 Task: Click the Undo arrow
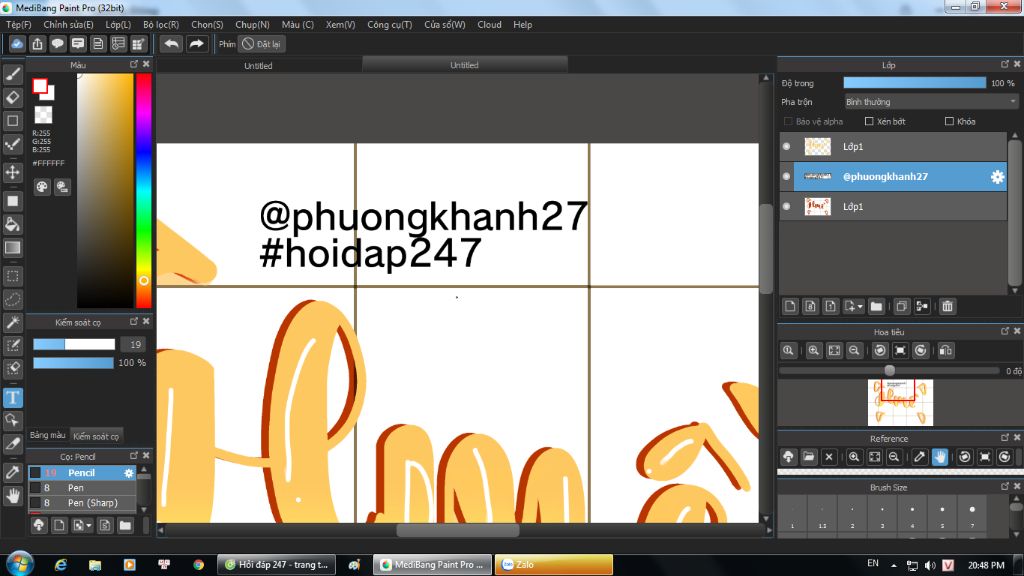click(x=172, y=44)
